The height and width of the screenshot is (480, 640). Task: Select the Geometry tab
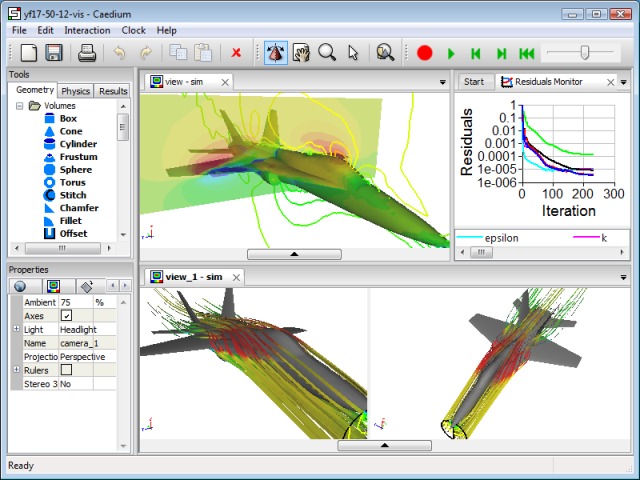tap(34, 90)
